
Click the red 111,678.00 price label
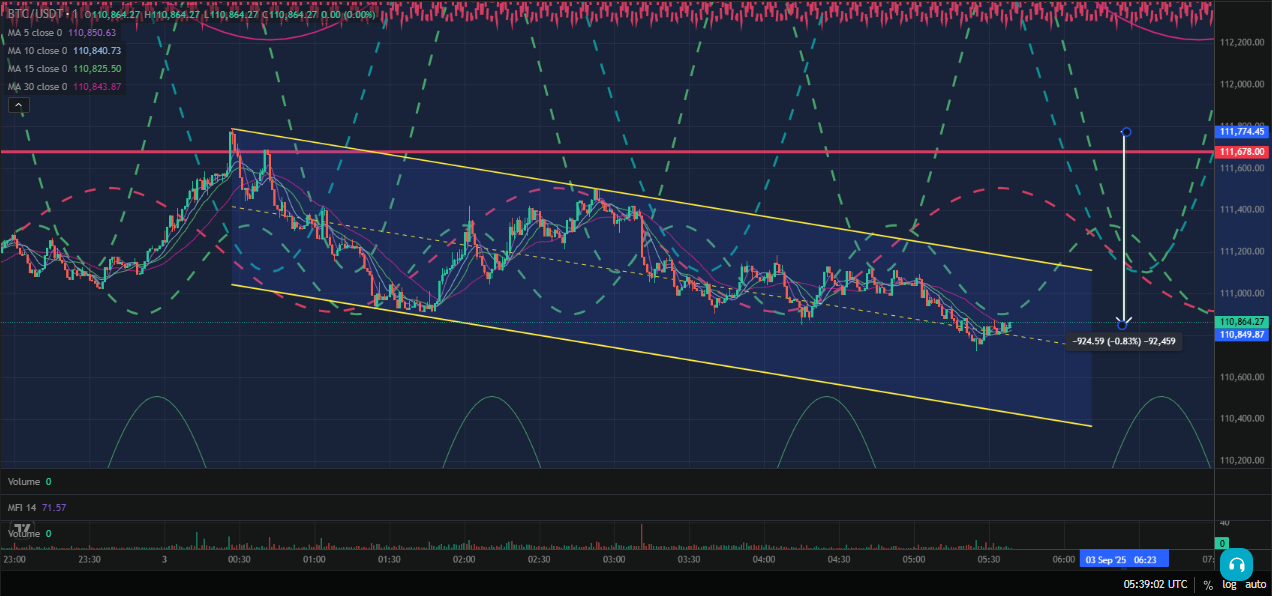coord(1243,152)
